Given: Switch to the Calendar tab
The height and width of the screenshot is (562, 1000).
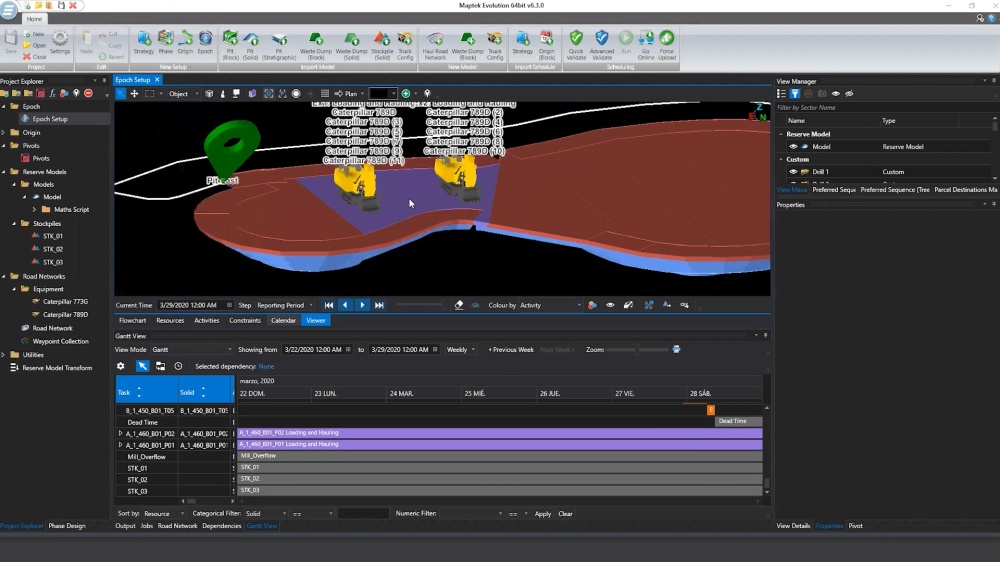Looking at the screenshot, I should pos(283,321).
